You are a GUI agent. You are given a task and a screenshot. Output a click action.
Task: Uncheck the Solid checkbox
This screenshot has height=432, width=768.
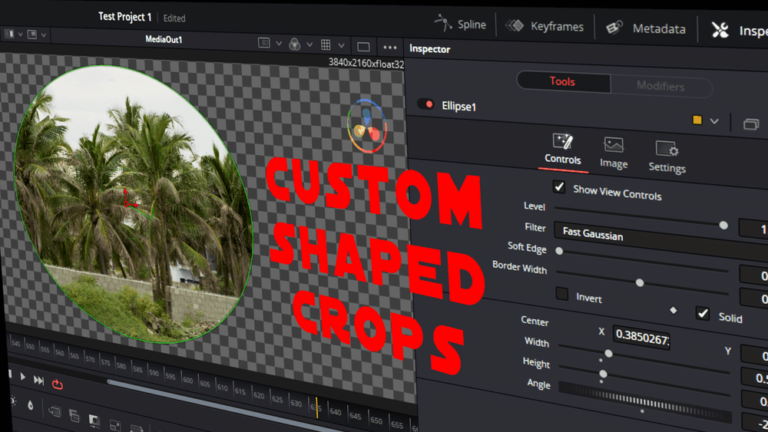(703, 313)
